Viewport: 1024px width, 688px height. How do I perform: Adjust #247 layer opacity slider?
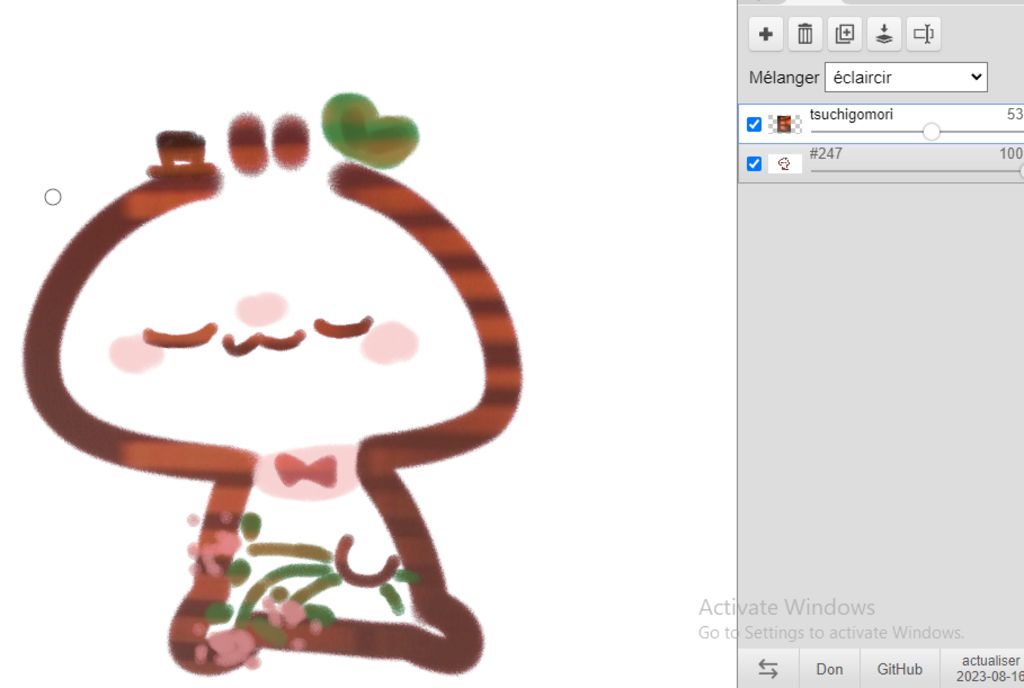[917, 171]
